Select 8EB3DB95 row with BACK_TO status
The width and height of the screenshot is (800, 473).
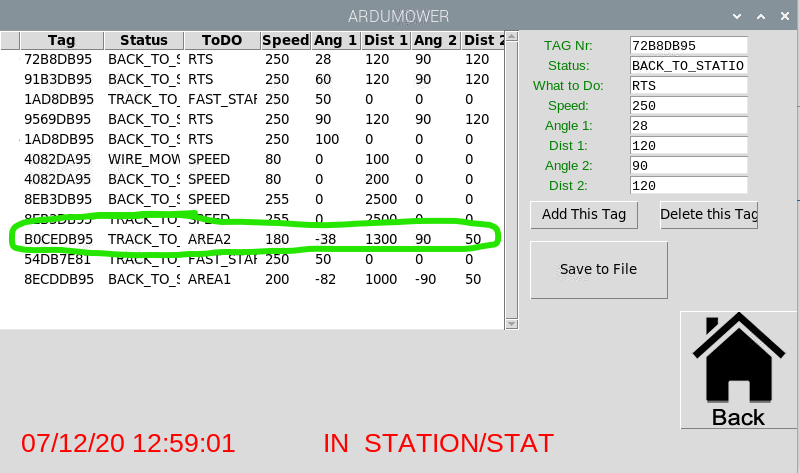pyautogui.click(x=253, y=199)
